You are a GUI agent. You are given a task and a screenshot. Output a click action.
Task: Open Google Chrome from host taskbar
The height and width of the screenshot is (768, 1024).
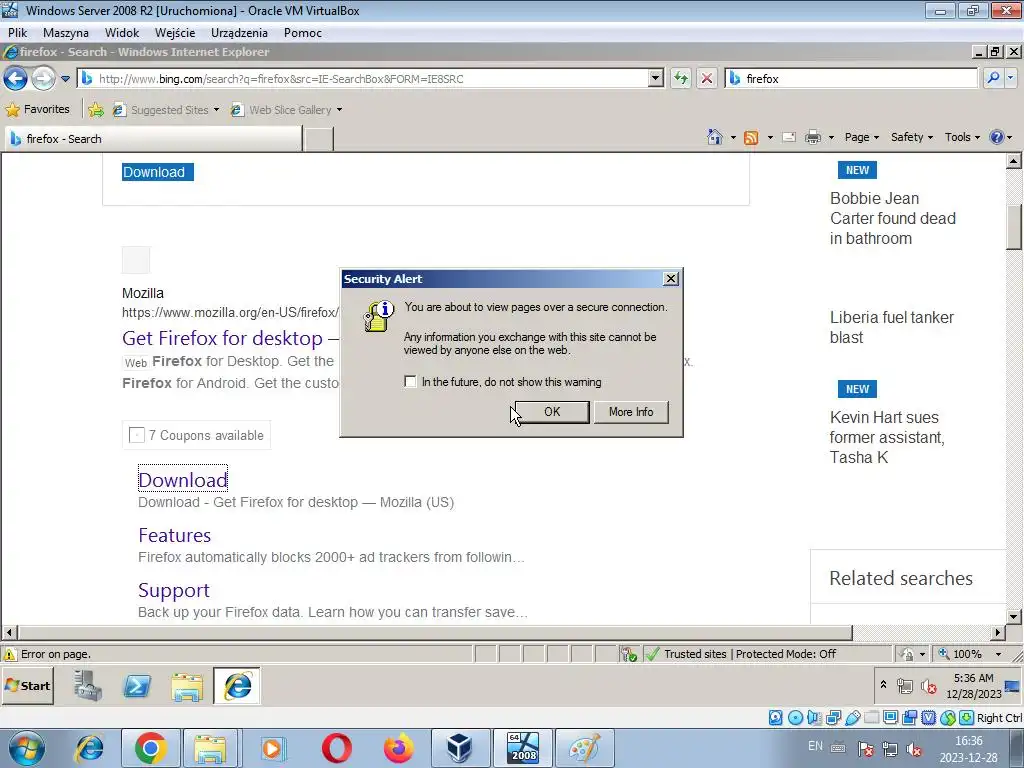coord(150,748)
